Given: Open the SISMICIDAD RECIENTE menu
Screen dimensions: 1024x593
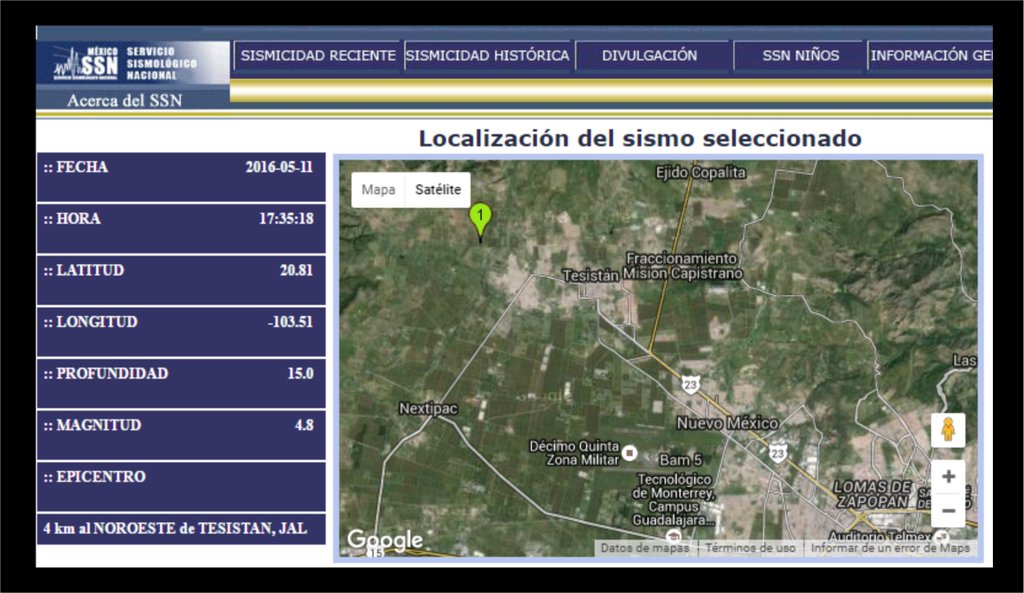Looking at the screenshot, I should tap(318, 56).
